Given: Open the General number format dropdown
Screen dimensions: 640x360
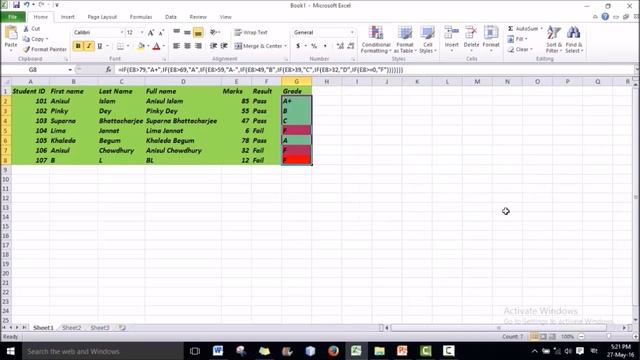Looking at the screenshot, I should 352,32.
